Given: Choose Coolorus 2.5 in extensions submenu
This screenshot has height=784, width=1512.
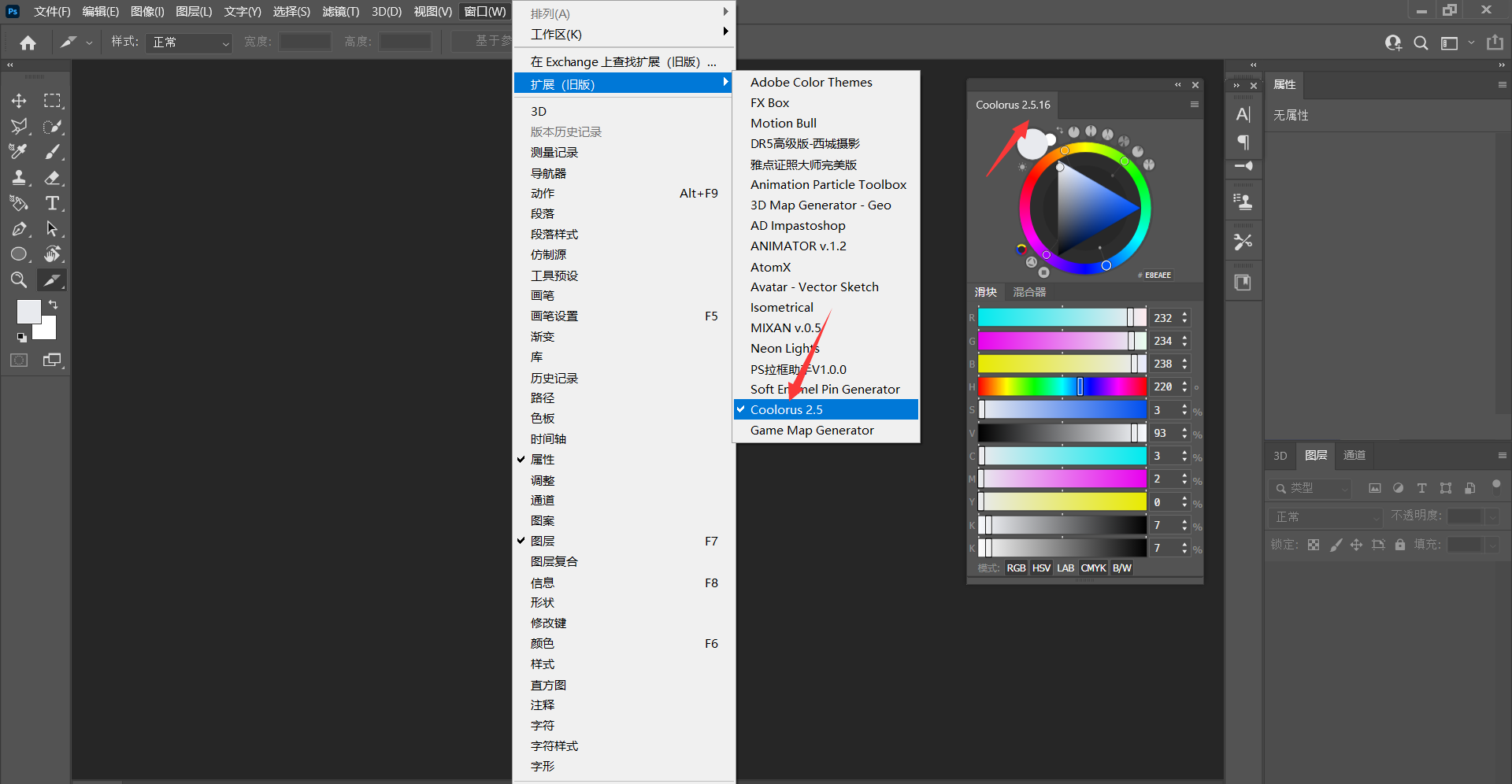Looking at the screenshot, I should [826, 409].
